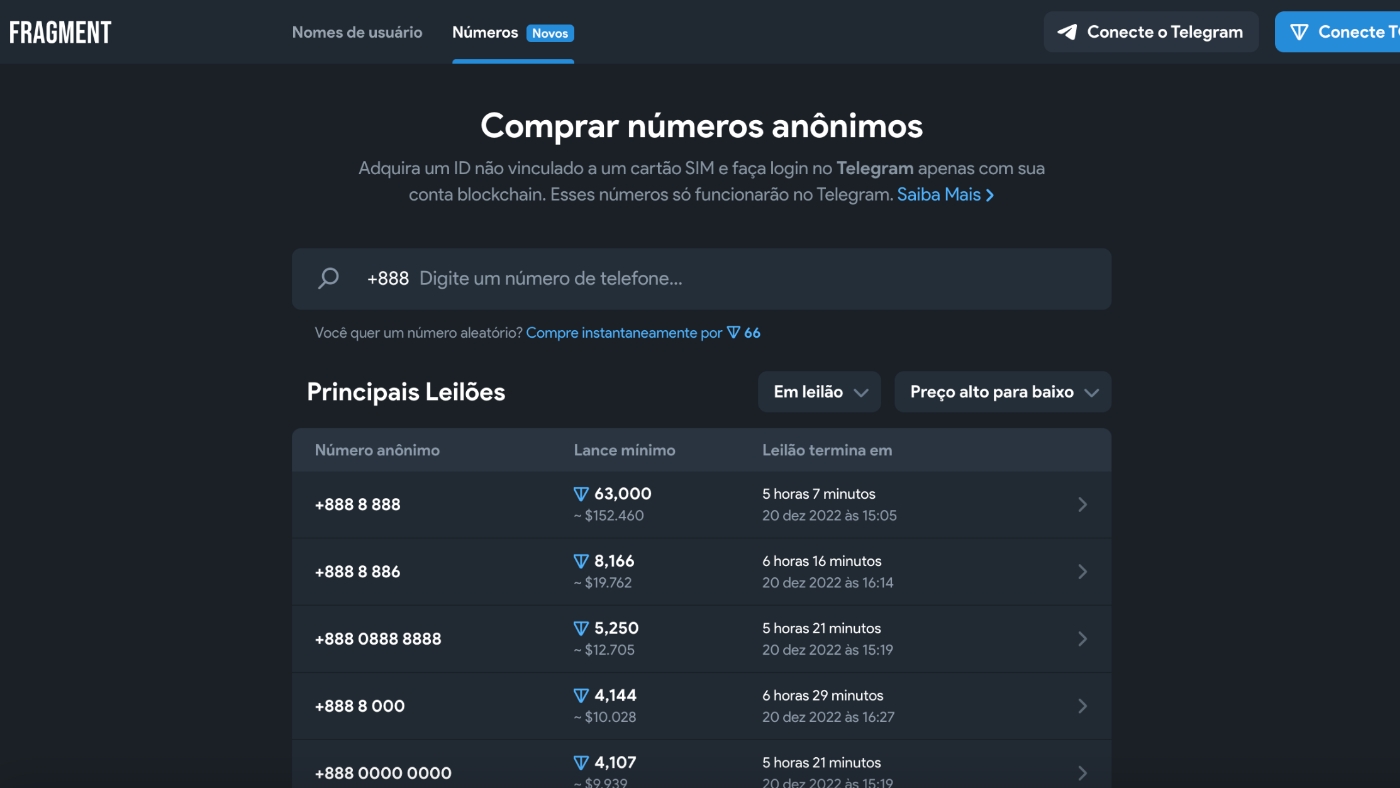
Task: Click the TON icon beside 4,107
Action: tap(581, 762)
